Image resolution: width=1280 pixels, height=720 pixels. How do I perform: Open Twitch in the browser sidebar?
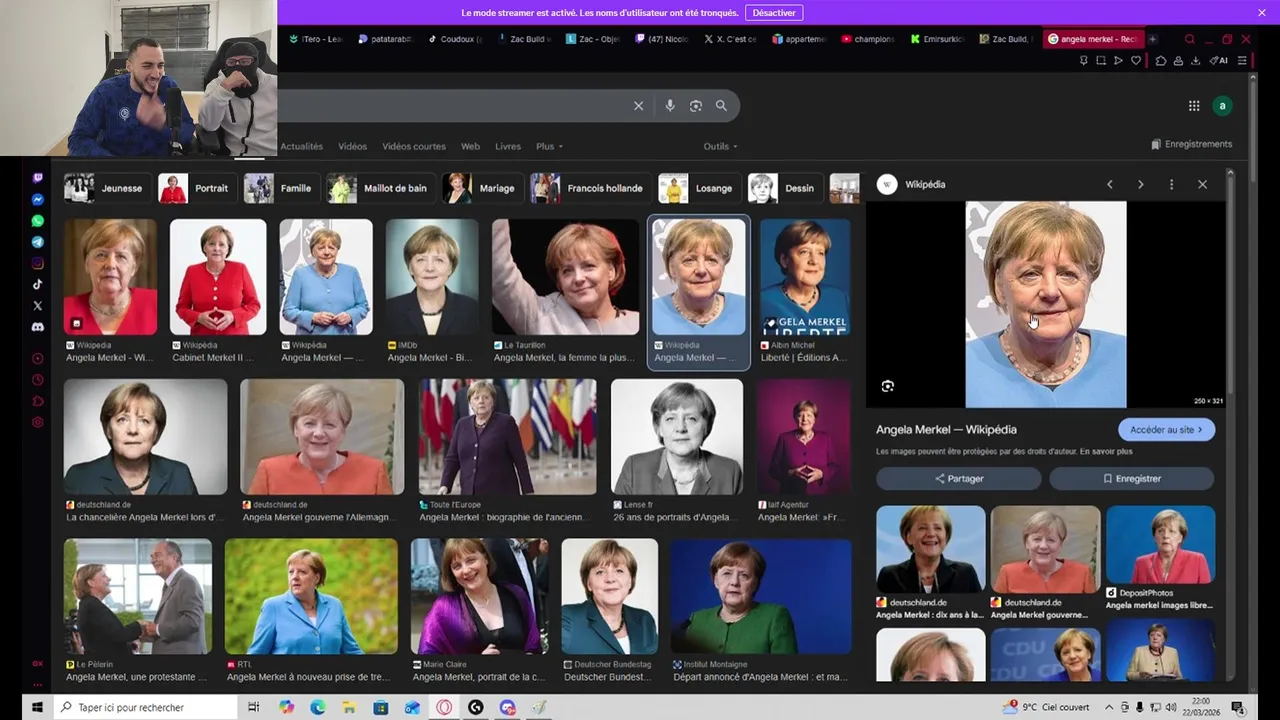point(37,178)
